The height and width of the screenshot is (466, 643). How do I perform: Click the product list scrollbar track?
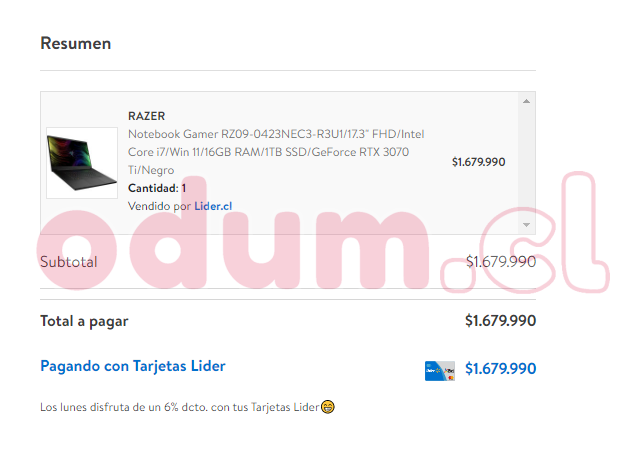tap(527, 163)
